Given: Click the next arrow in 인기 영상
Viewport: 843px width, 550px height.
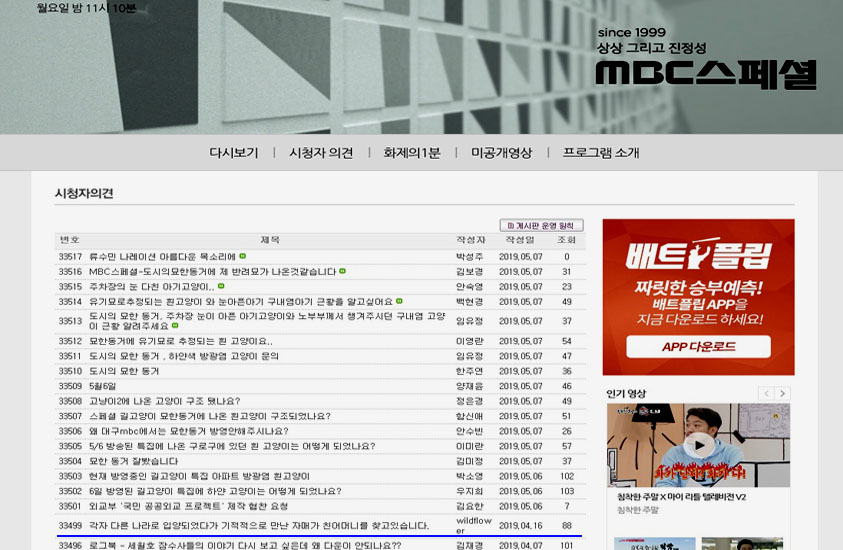Looking at the screenshot, I should [x=782, y=394].
